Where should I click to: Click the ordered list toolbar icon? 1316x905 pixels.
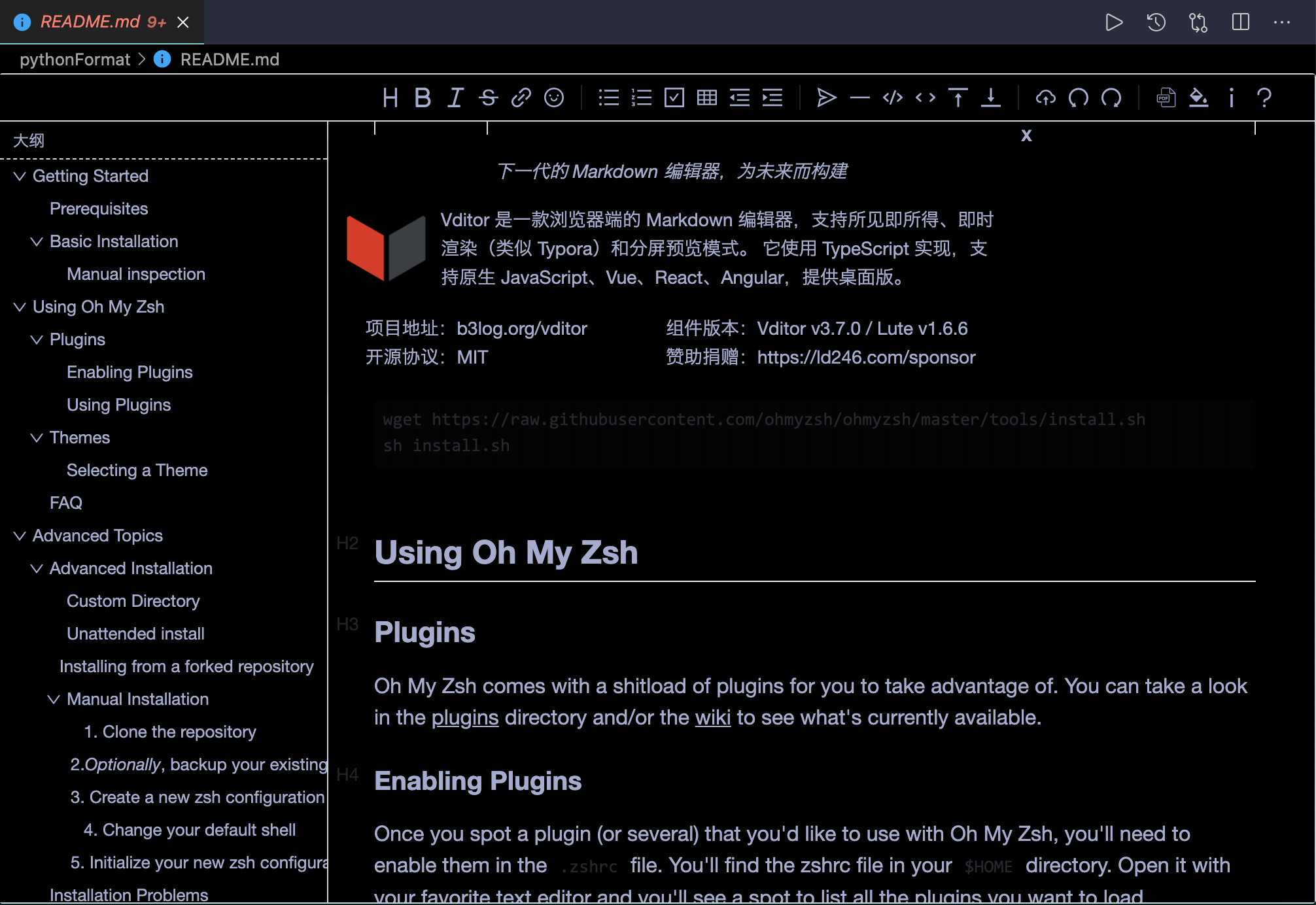tap(642, 98)
